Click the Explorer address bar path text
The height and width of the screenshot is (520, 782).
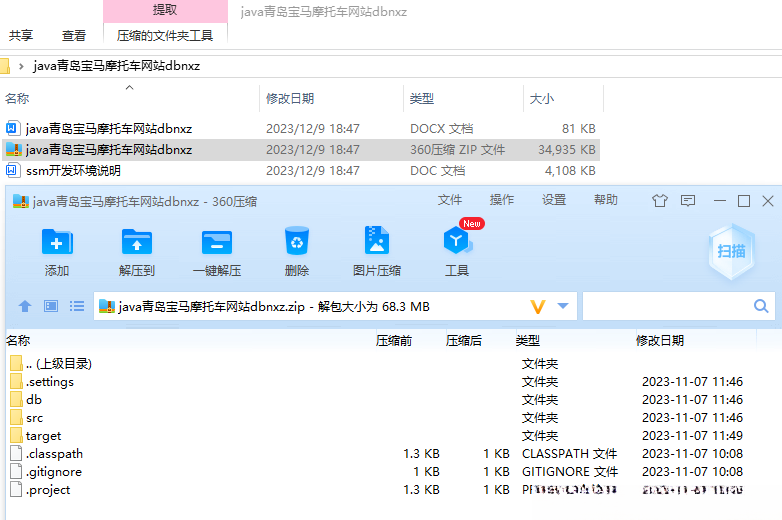116,66
